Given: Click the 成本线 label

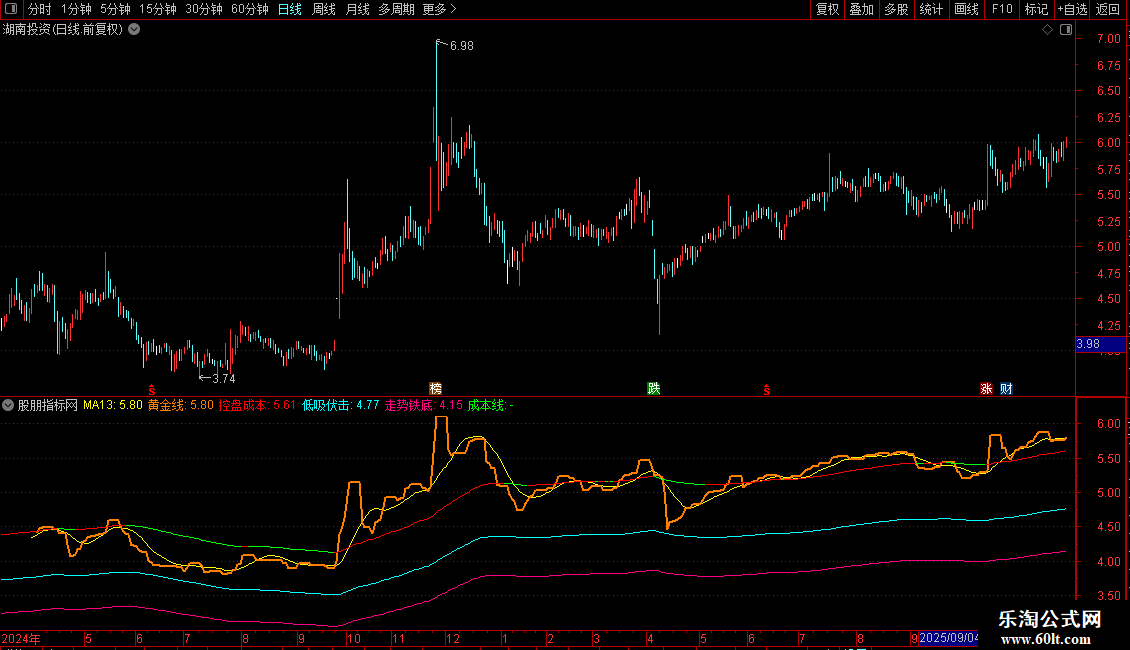Looking at the screenshot, I should [x=491, y=405].
